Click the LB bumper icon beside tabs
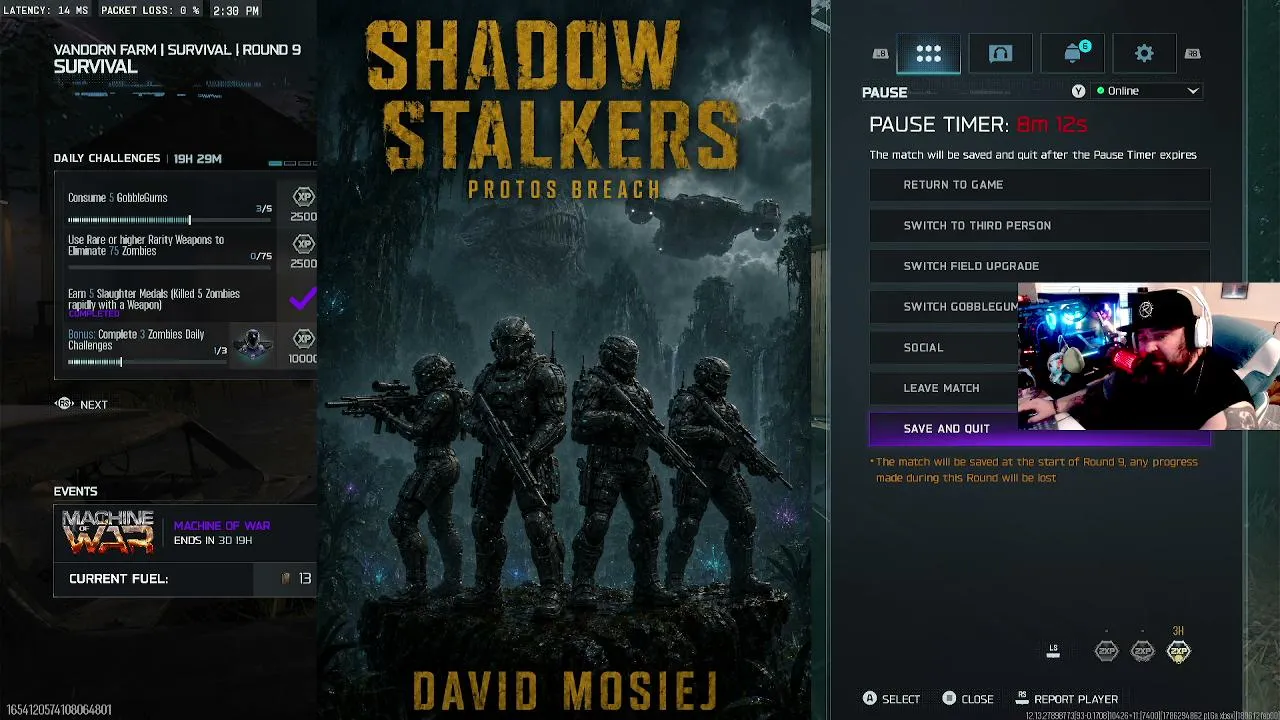 (x=880, y=54)
